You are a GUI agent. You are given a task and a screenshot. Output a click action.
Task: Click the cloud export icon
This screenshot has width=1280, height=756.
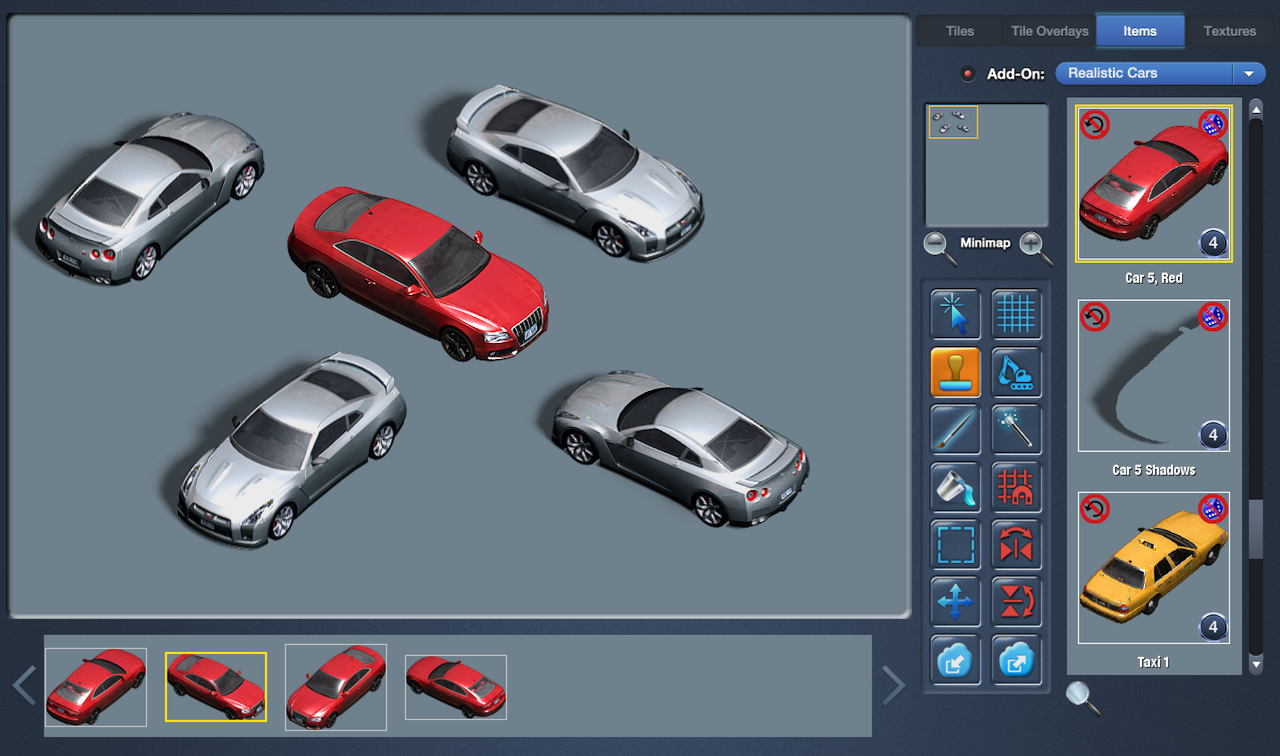click(1016, 660)
